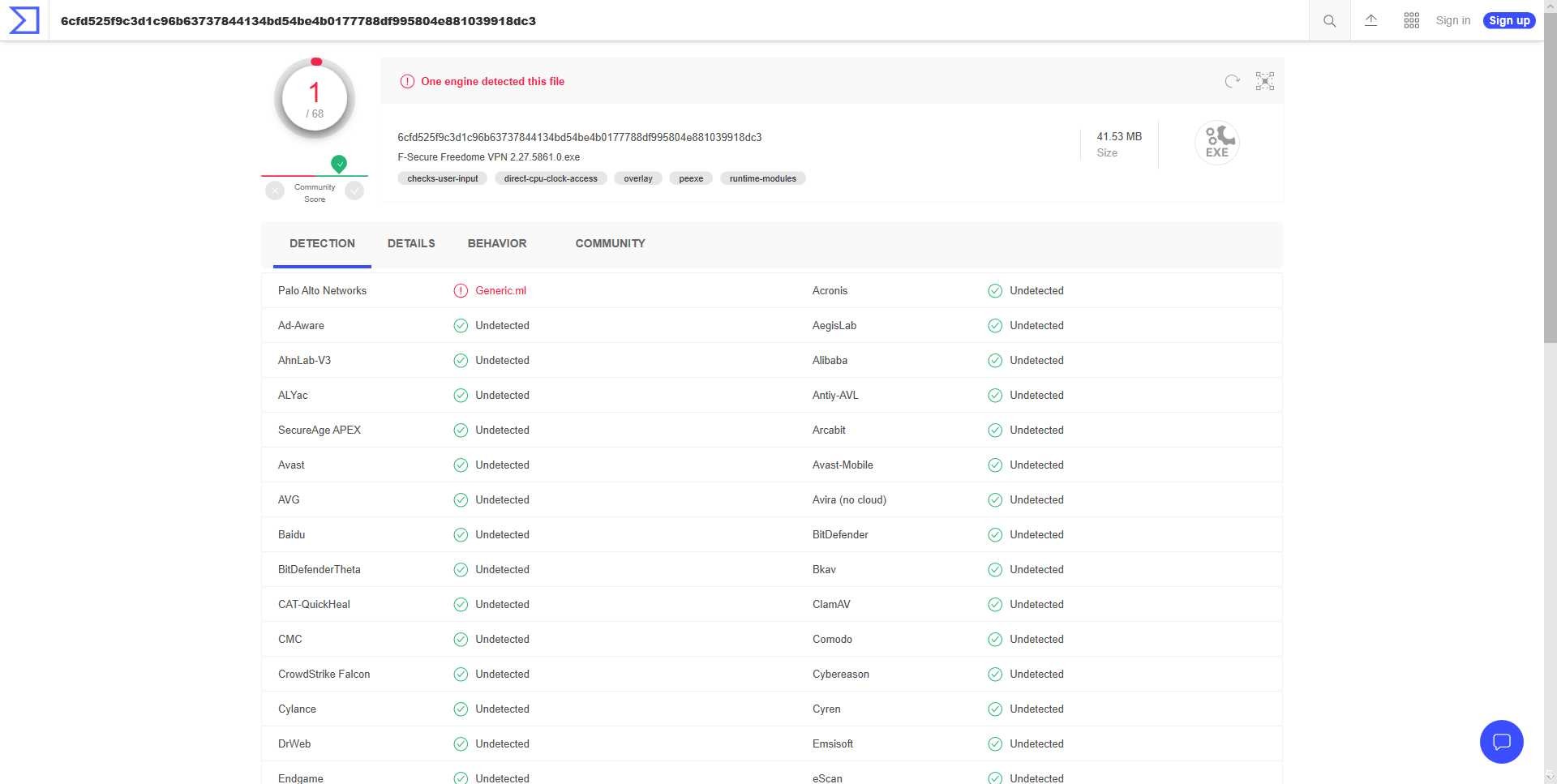Open the apps grid icon

coord(1412,20)
